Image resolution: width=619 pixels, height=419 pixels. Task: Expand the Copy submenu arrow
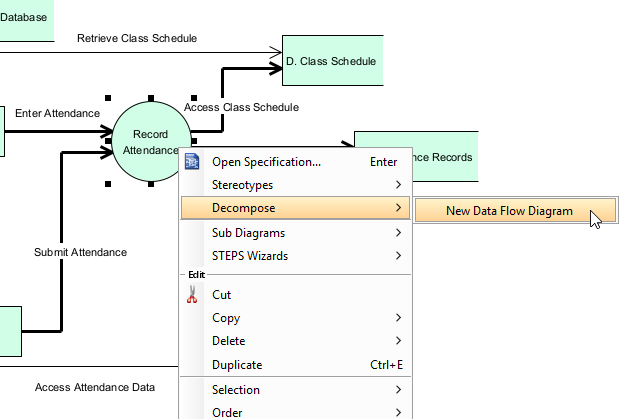398,318
